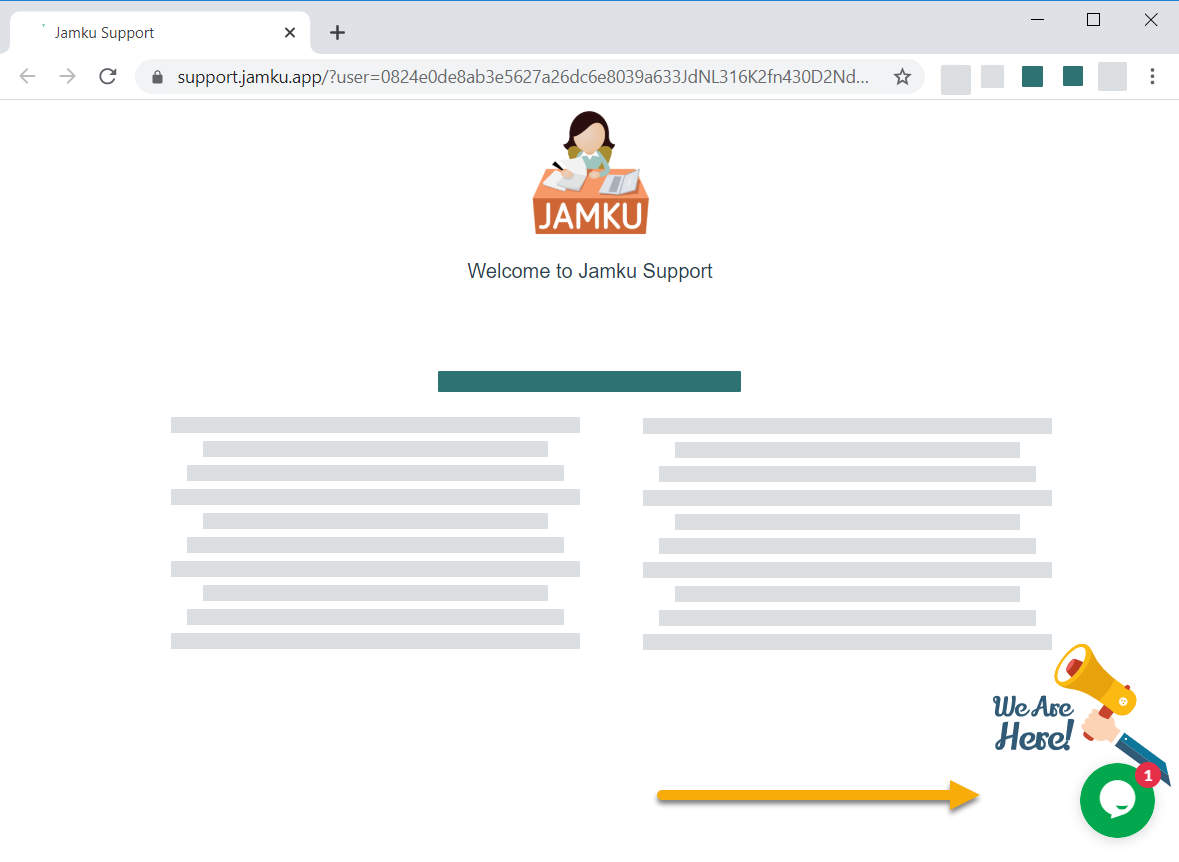
Task: Click the Jamku logo illustration
Action: tap(590, 172)
